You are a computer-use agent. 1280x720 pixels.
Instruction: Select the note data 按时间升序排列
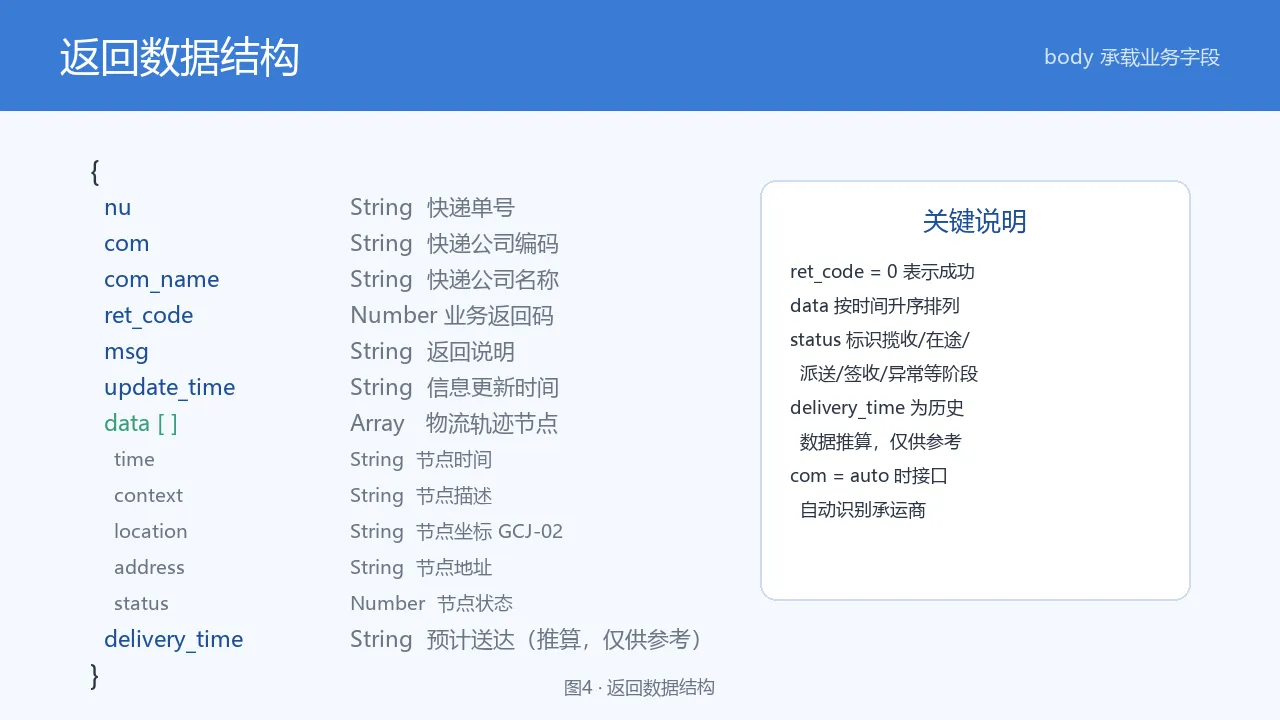pos(875,306)
